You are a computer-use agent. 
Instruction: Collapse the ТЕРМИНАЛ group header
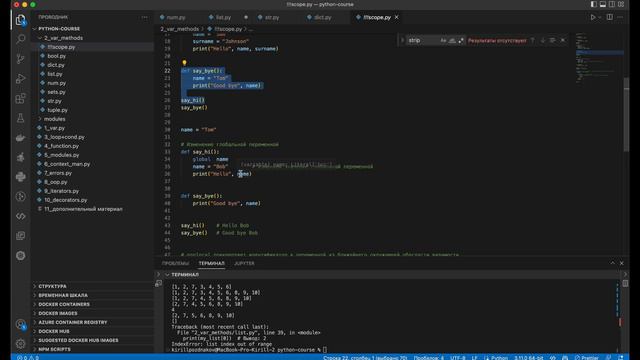click(x=184, y=275)
